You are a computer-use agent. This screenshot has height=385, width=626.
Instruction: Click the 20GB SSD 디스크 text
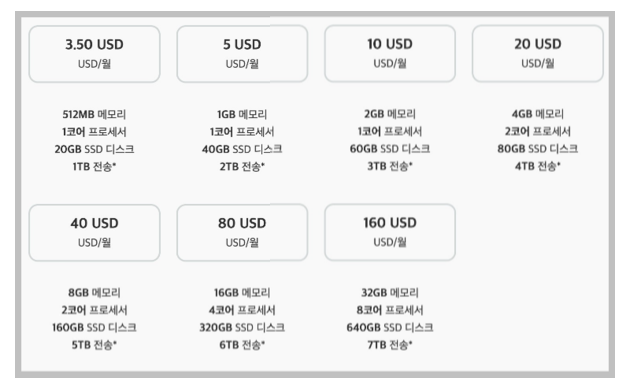point(95,149)
